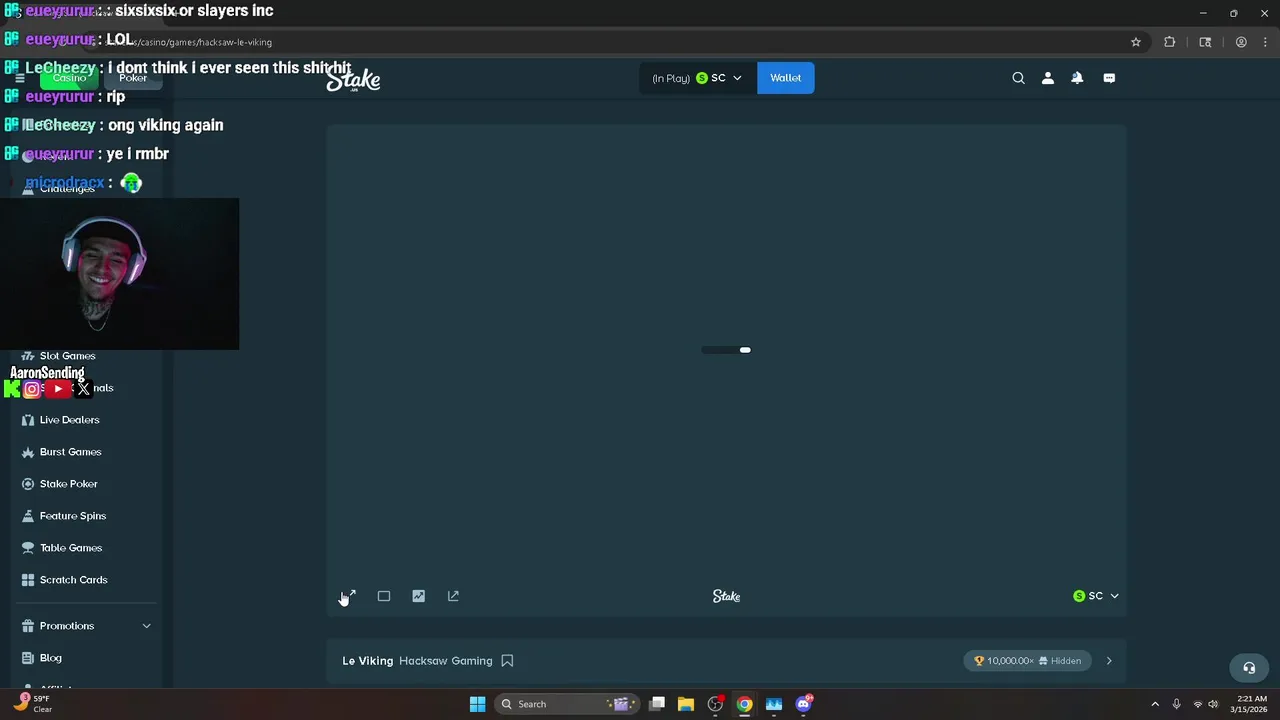Pop out the game window
Image resolution: width=1280 pixels, height=720 pixels.
[453, 596]
